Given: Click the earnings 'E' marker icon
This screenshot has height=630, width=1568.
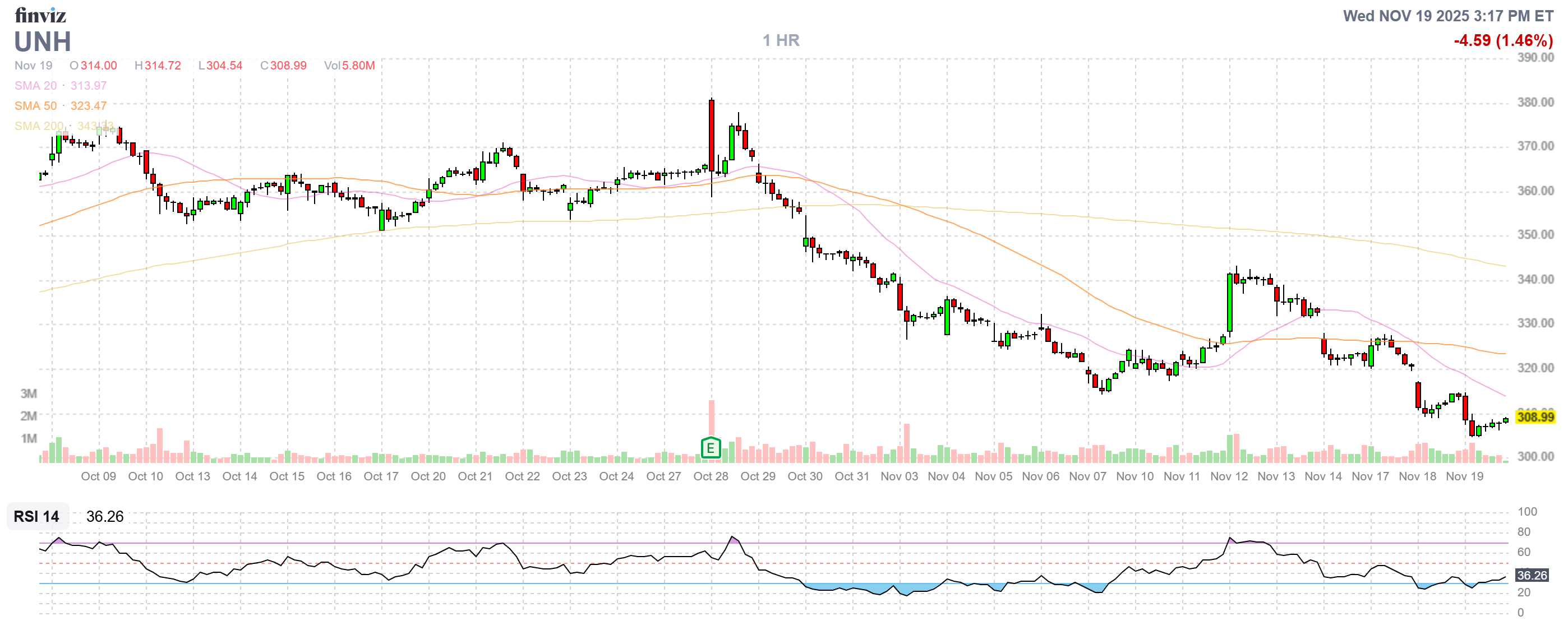Looking at the screenshot, I should pos(711,448).
